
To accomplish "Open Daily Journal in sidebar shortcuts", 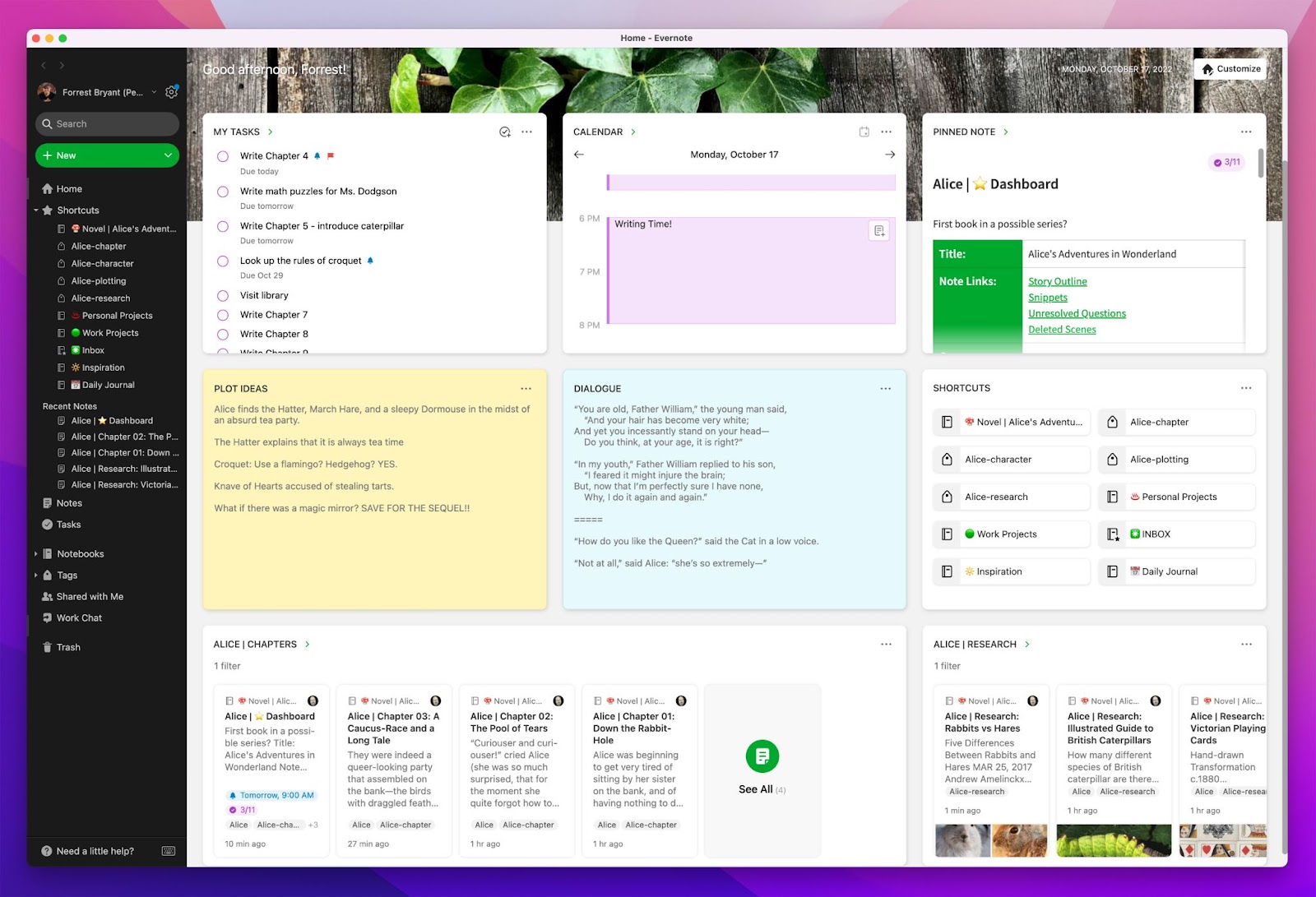I will click(108, 385).
